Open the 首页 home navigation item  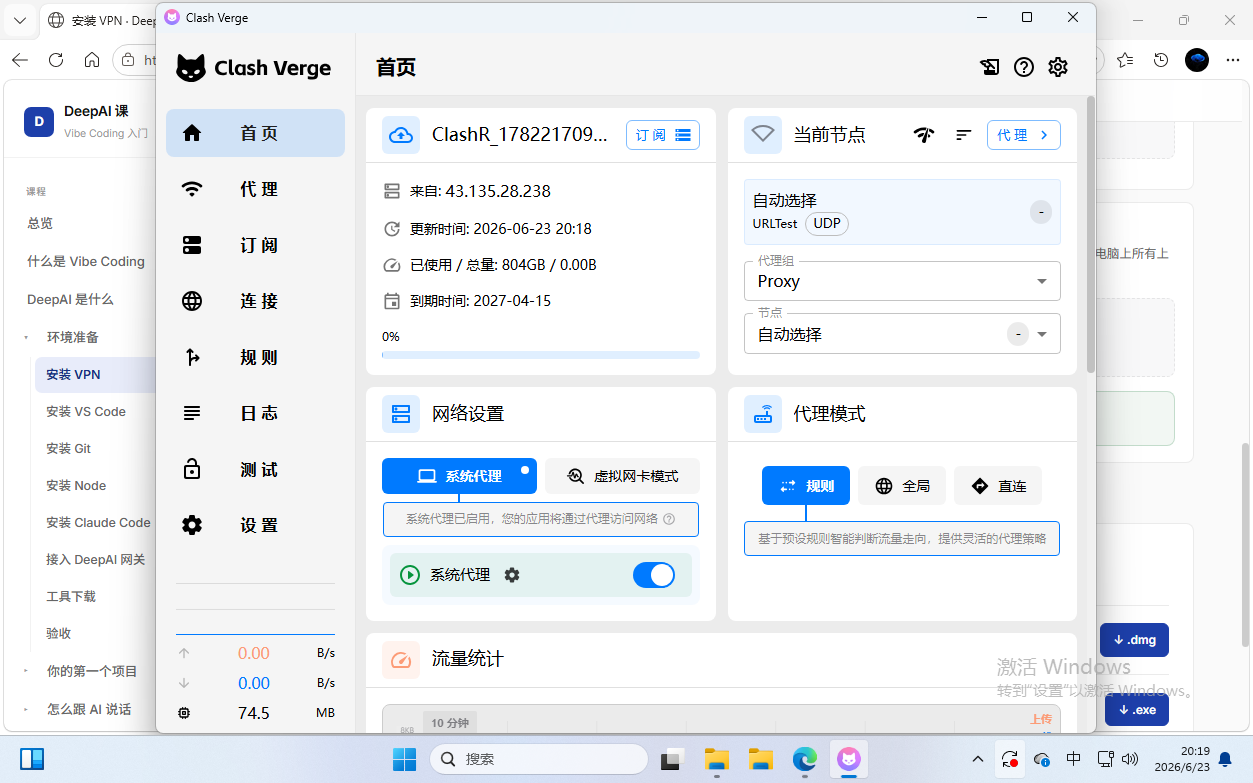pyautogui.click(x=255, y=133)
